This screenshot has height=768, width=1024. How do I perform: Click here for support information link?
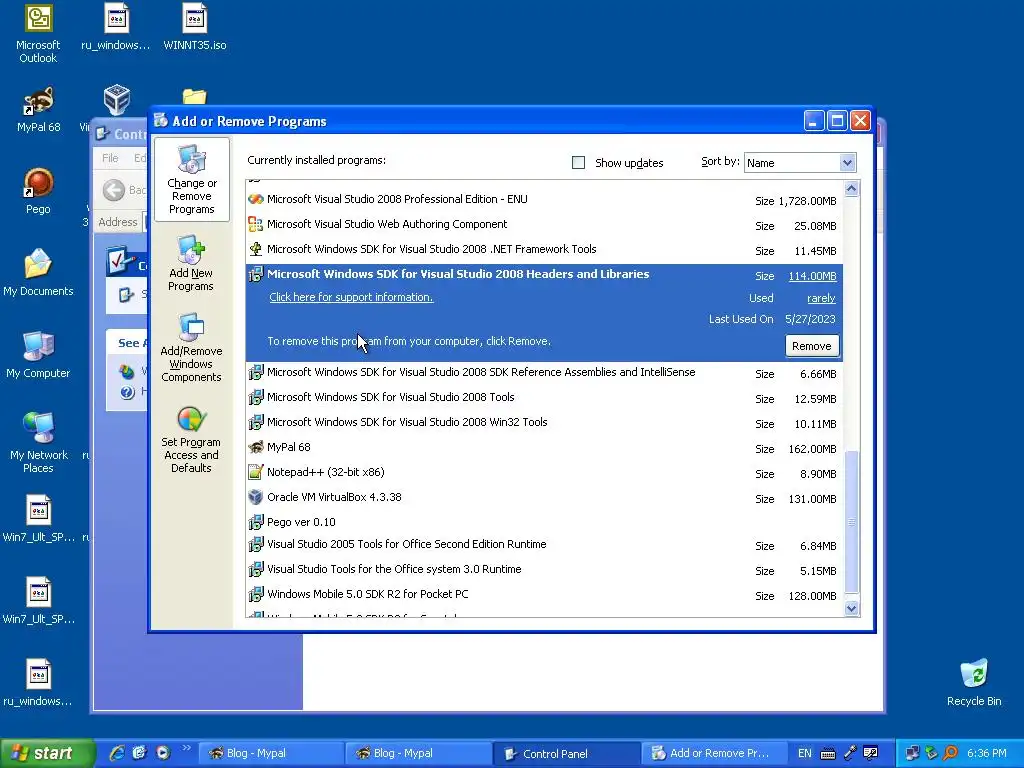pos(351,297)
